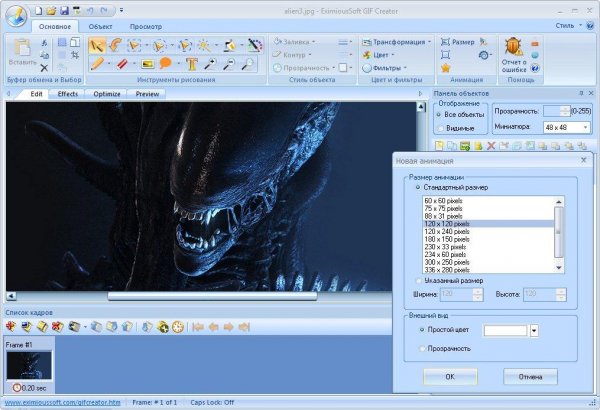Choose the Простой цвет radio option
This screenshot has height=410, width=600.
[x=422, y=330]
